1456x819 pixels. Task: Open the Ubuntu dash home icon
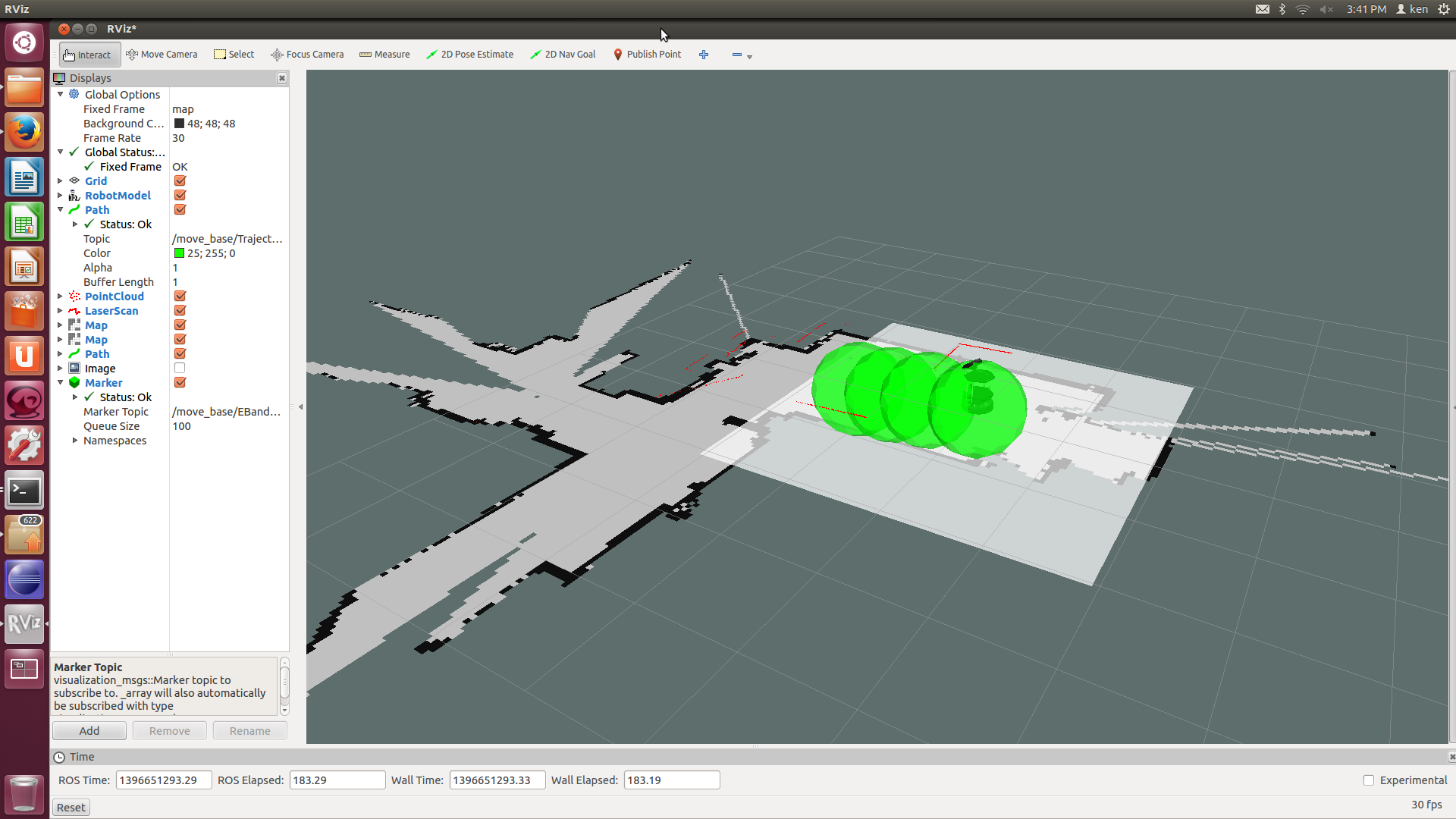(x=24, y=42)
